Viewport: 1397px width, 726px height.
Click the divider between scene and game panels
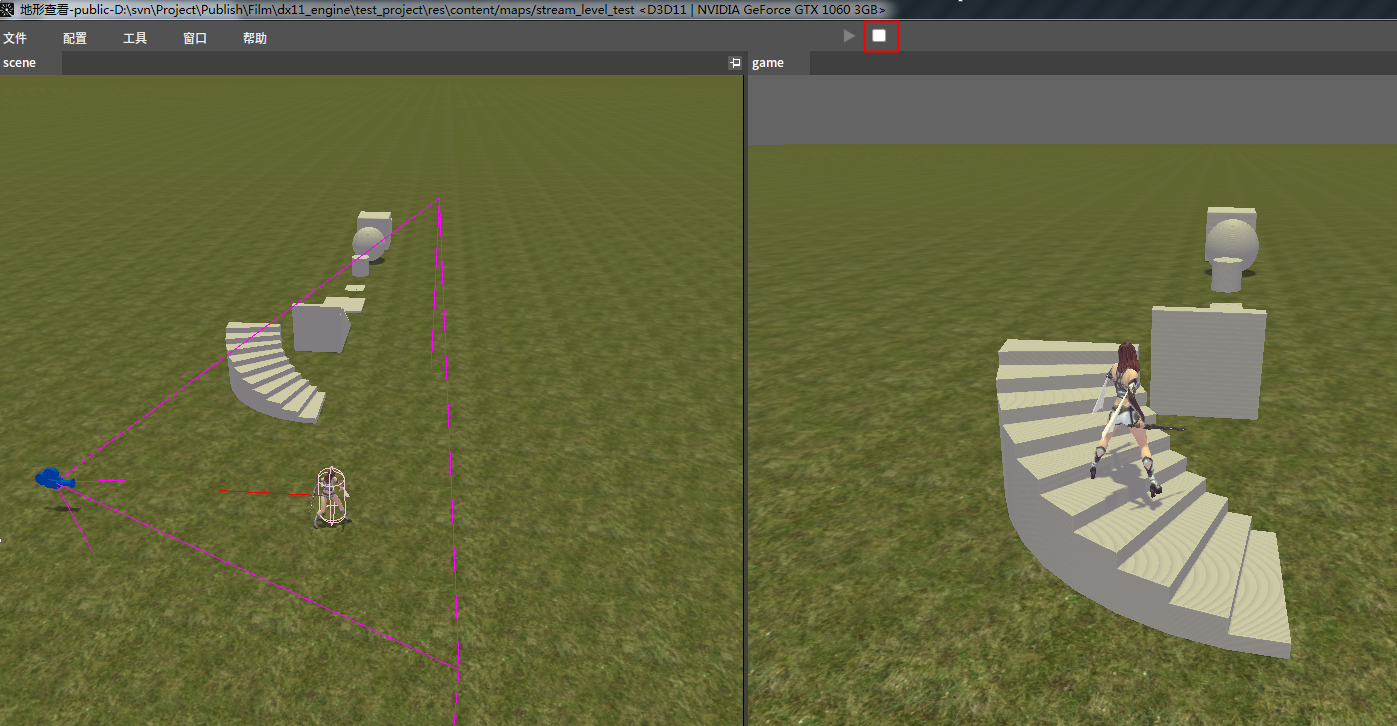[x=745, y=400]
